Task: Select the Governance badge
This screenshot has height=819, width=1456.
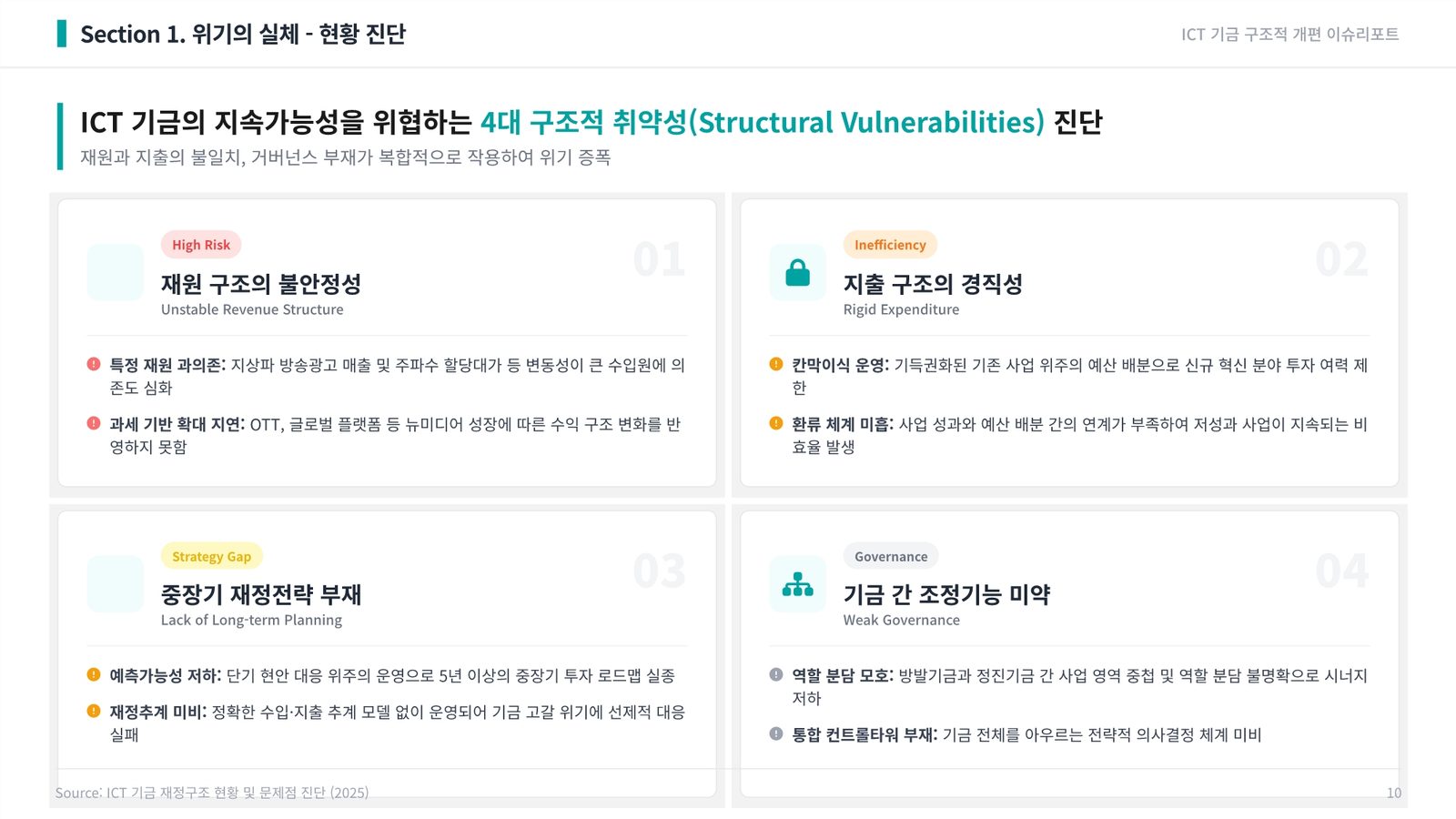Action: pos(891,556)
